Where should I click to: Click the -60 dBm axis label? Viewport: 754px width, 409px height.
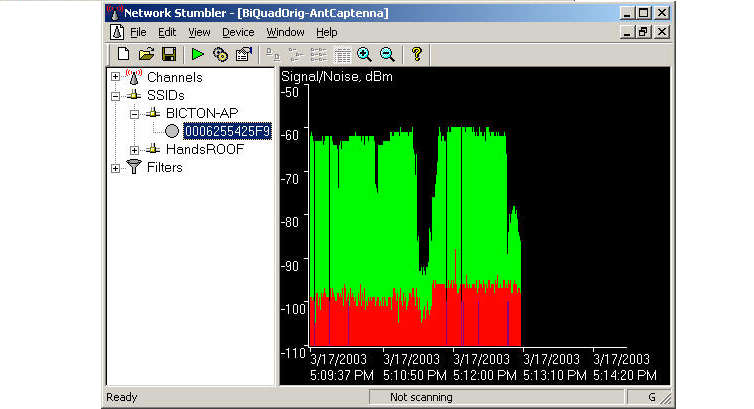coord(290,135)
